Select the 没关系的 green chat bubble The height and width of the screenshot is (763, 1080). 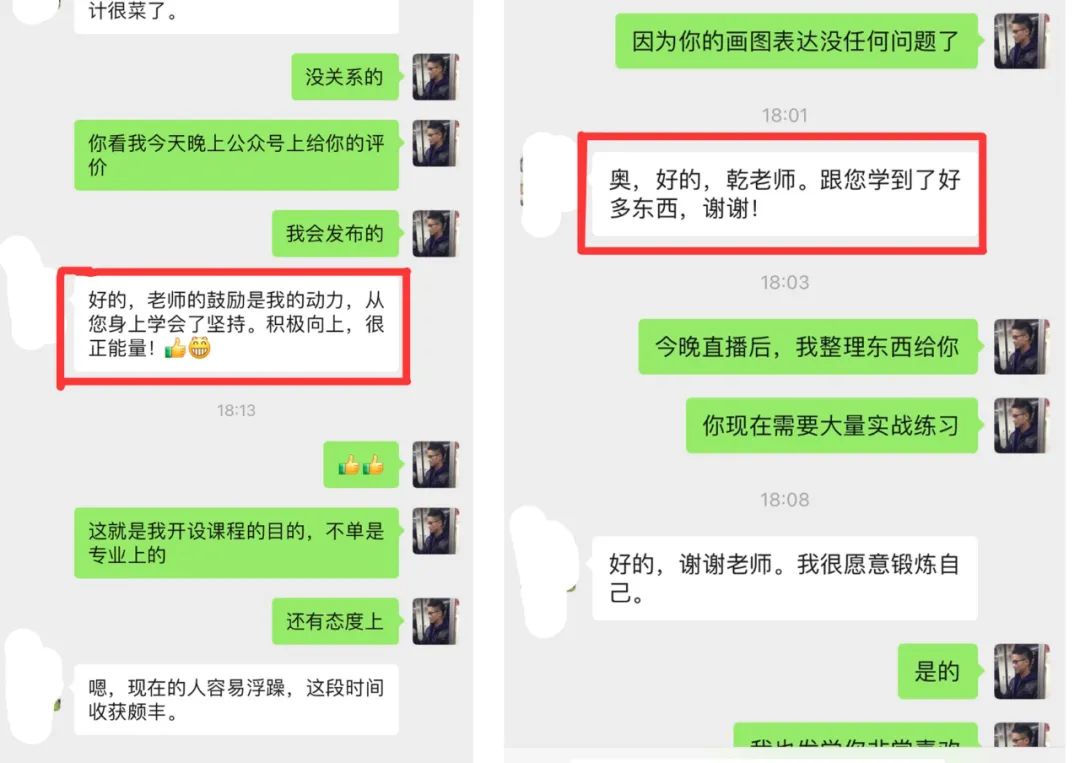click(345, 76)
